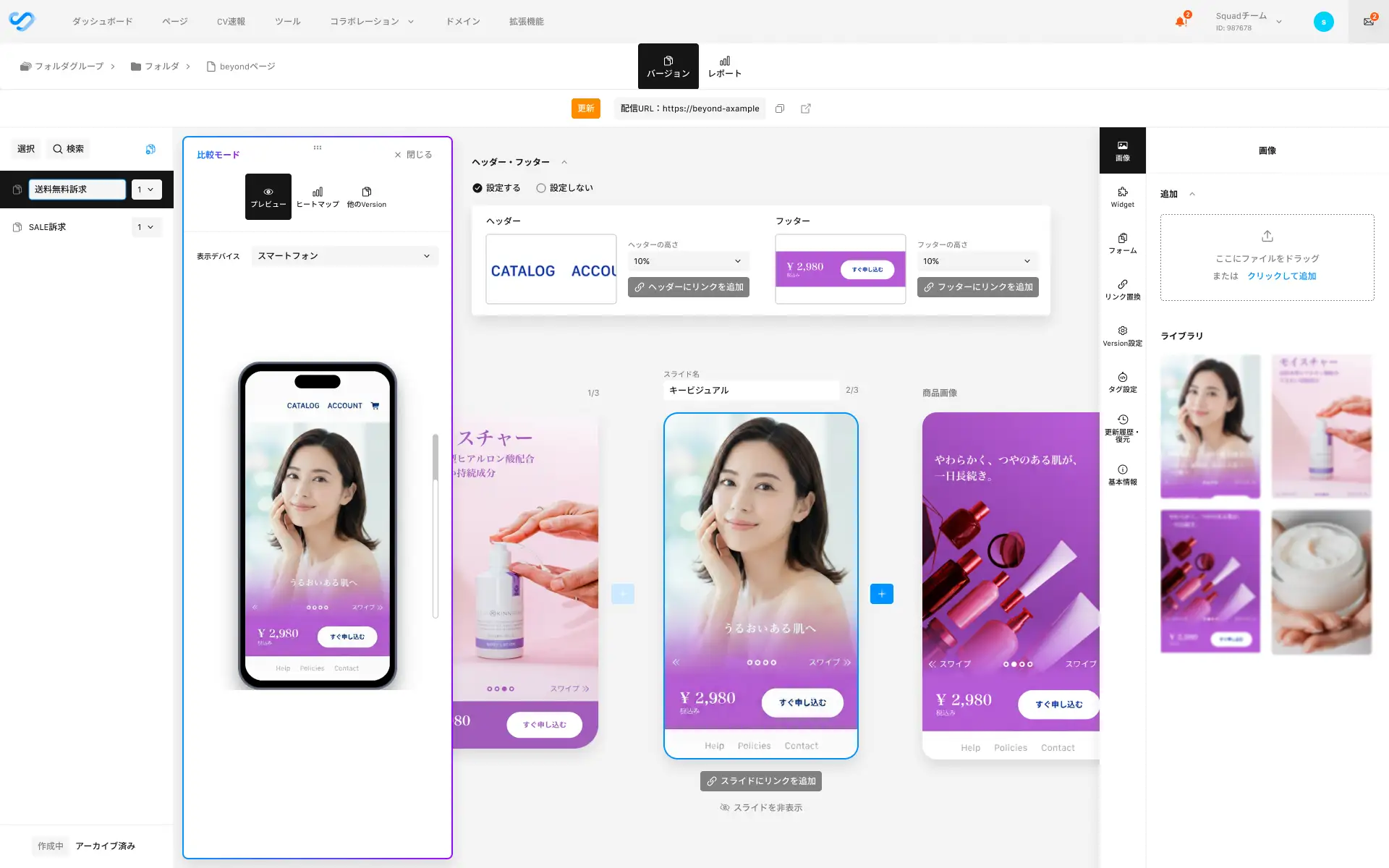The image size is (1389, 868).
Task: Select the 設定しない radio button
Action: point(540,188)
